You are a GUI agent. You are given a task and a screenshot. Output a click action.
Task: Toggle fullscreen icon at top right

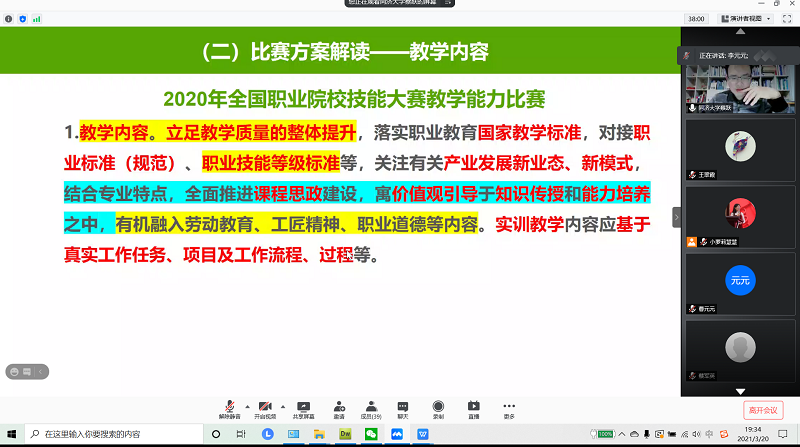click(786, 18)
